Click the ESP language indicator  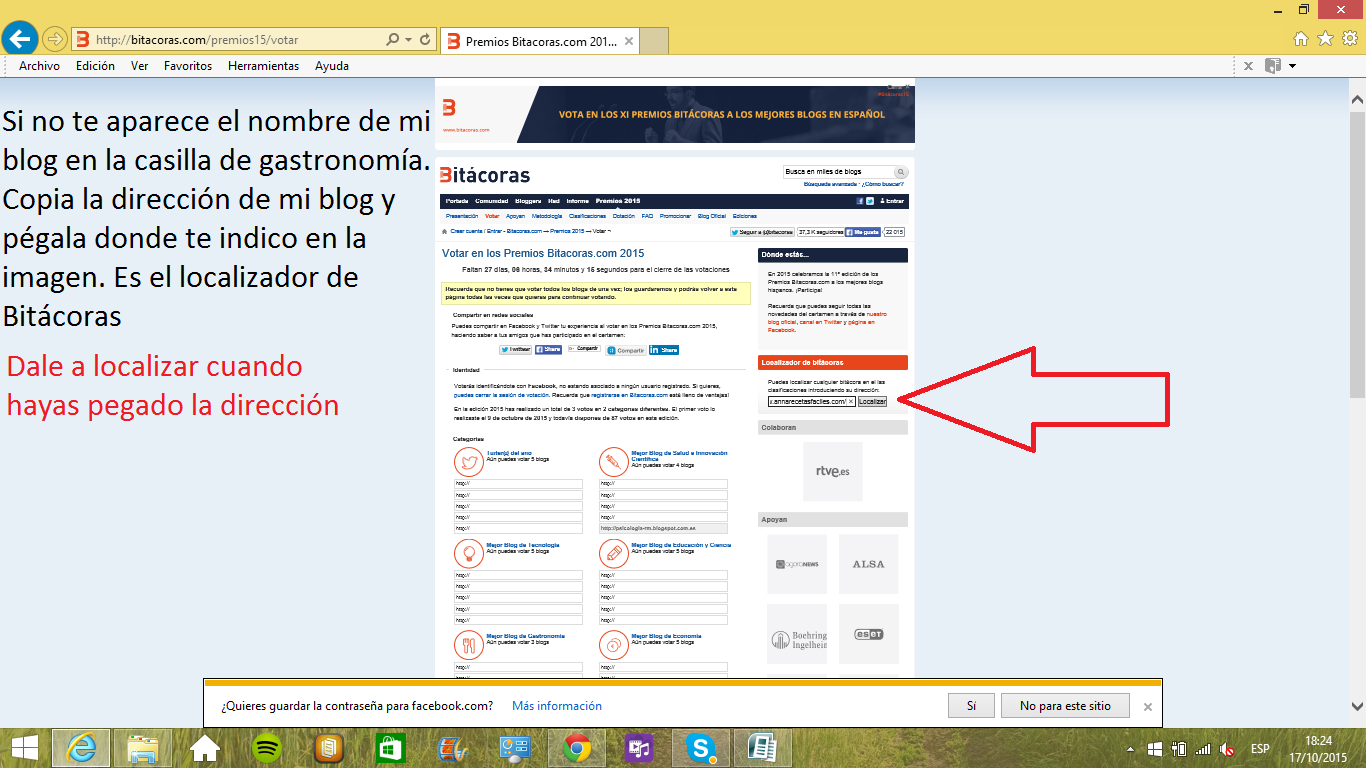tap(1260, 748)
